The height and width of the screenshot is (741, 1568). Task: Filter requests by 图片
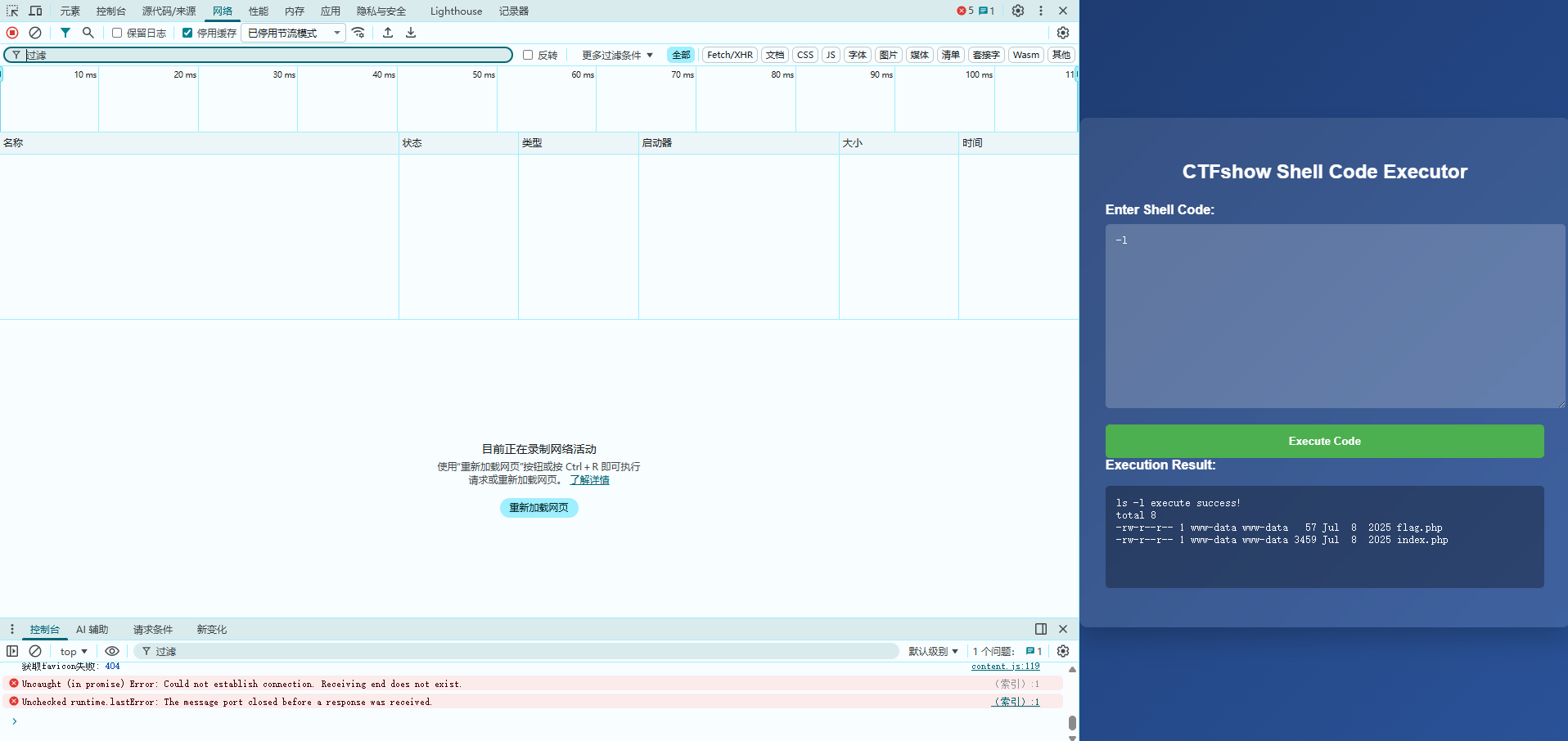pyautogui.click(x=889, y=55)
